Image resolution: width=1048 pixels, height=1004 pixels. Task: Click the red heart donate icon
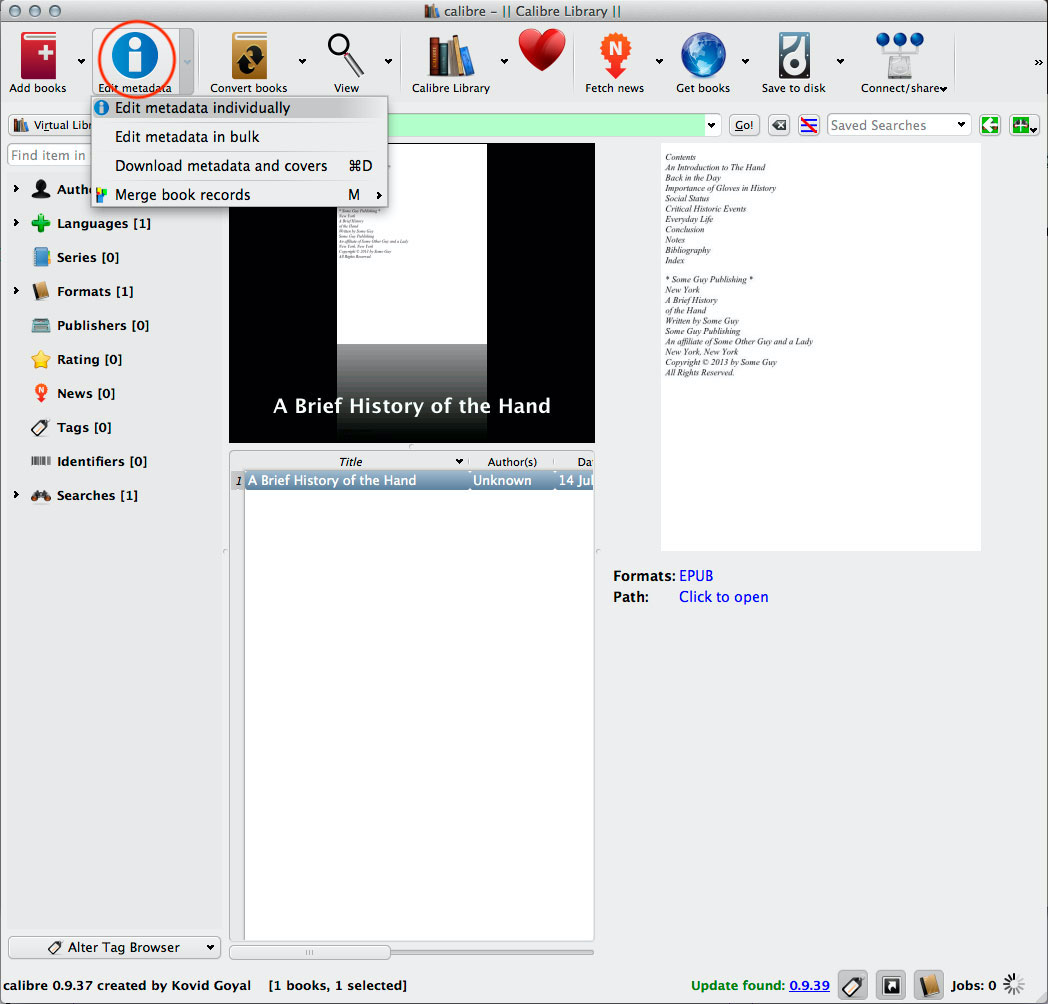[542, 51]
